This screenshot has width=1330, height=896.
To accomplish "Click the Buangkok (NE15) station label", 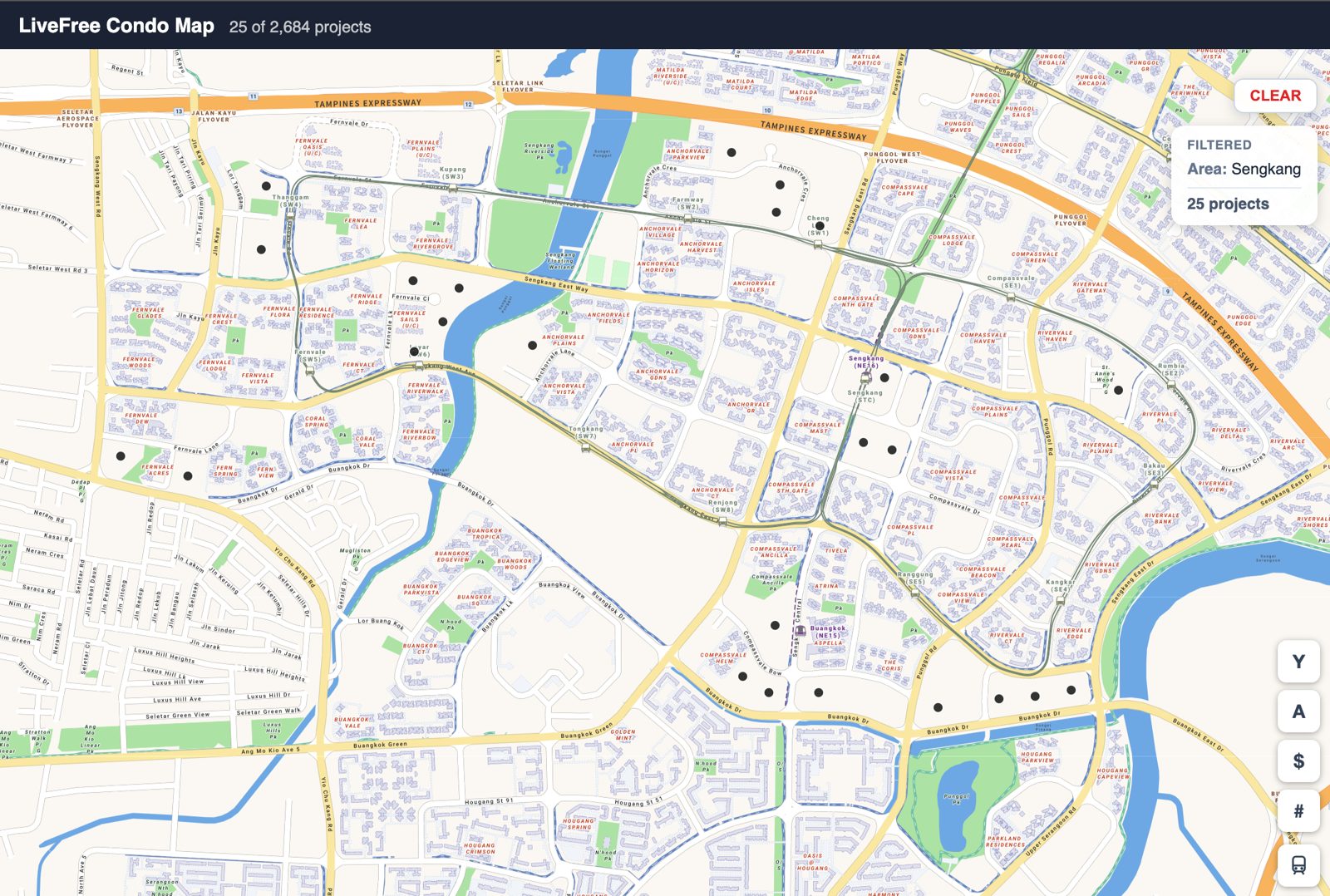I will click(x=828, y=632).
